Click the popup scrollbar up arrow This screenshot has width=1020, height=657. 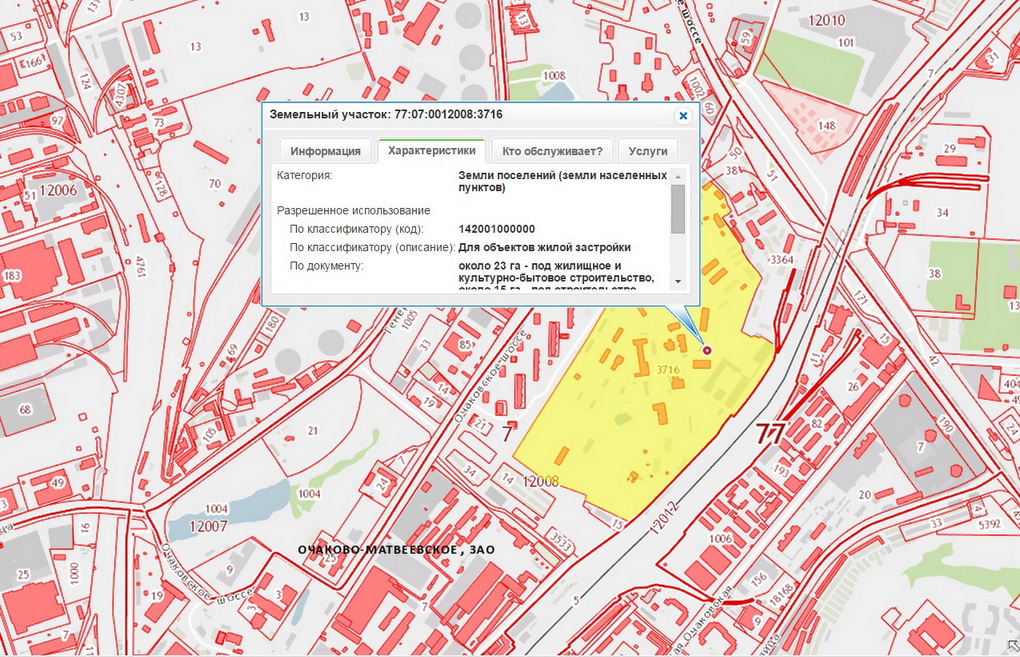coord(677,177)
